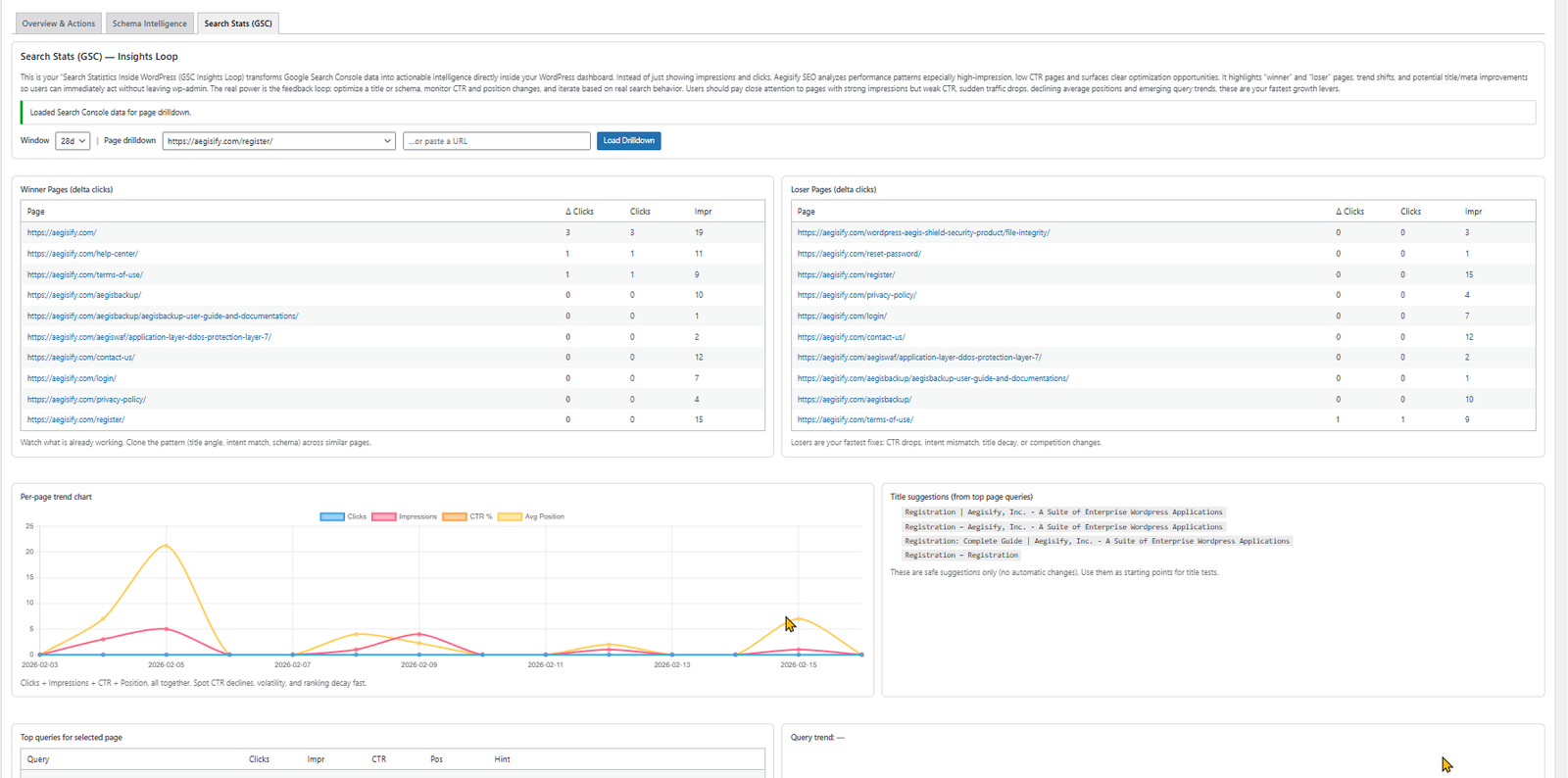
Task: Click the privacy-policy link in Loser Pages
Action: pos(857,295)
